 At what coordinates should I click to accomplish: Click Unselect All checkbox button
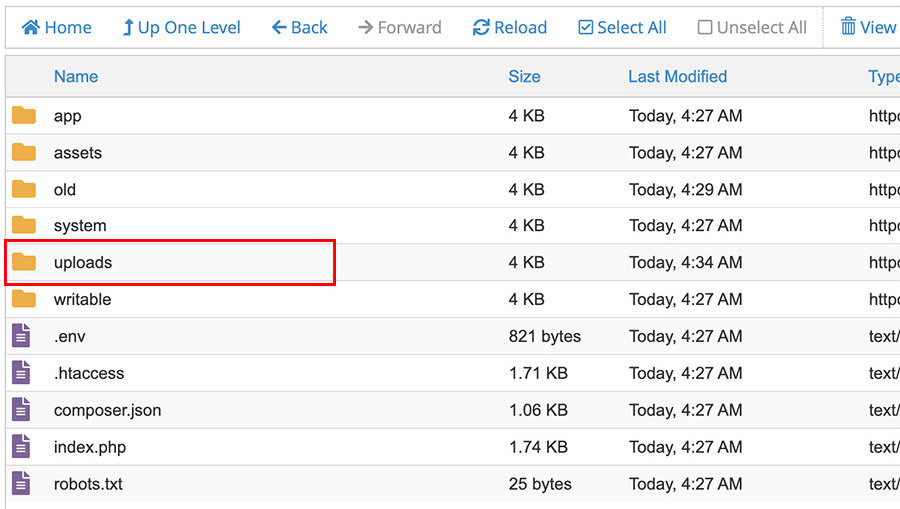[x=752, y=27]
